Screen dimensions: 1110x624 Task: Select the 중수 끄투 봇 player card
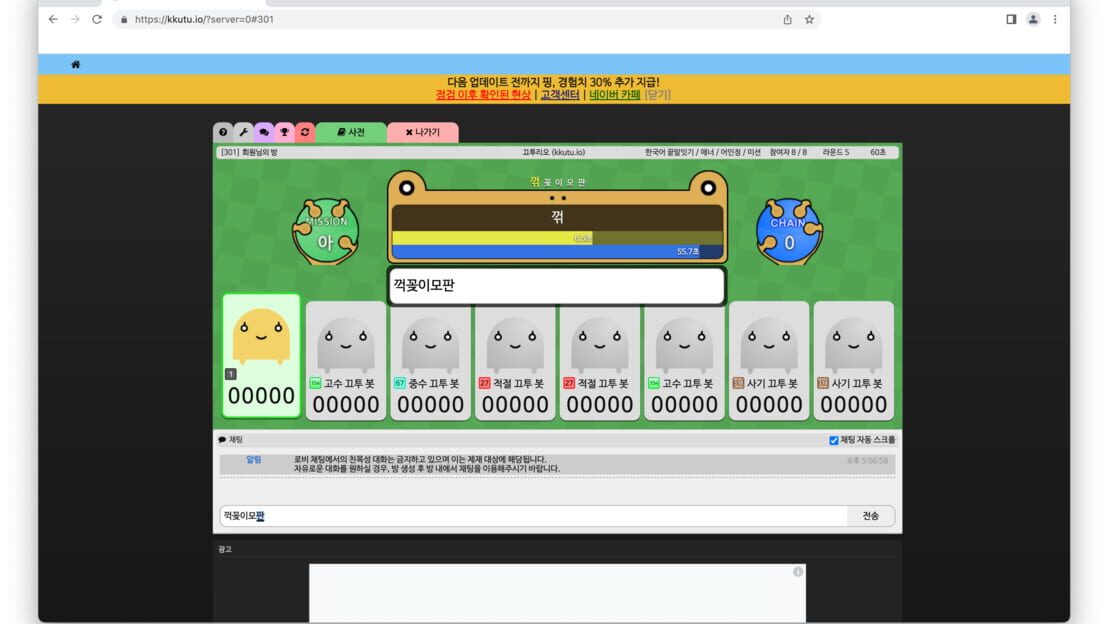[x=430, y=361]
